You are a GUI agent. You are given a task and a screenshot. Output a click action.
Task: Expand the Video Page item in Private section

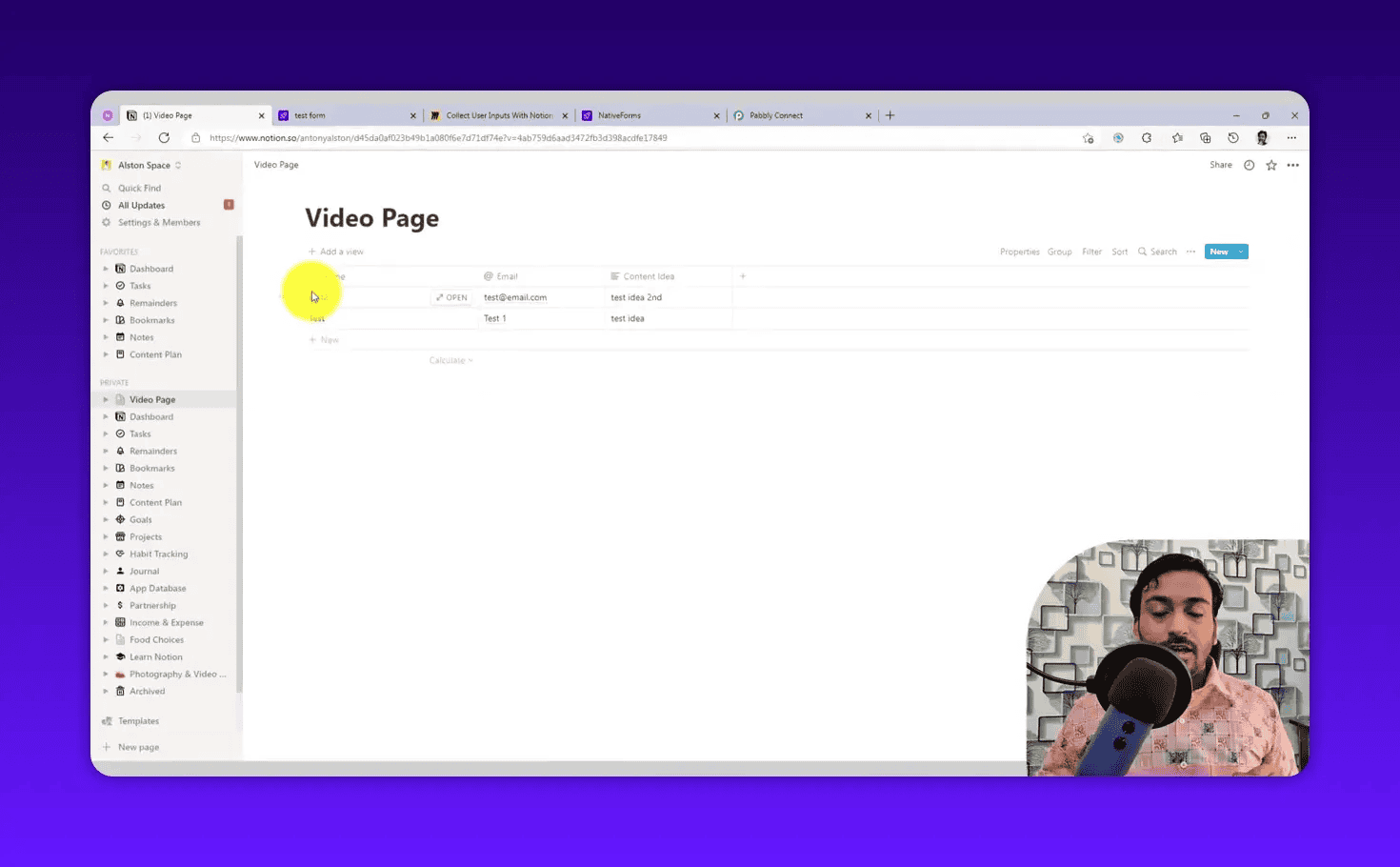pos(106,399)
